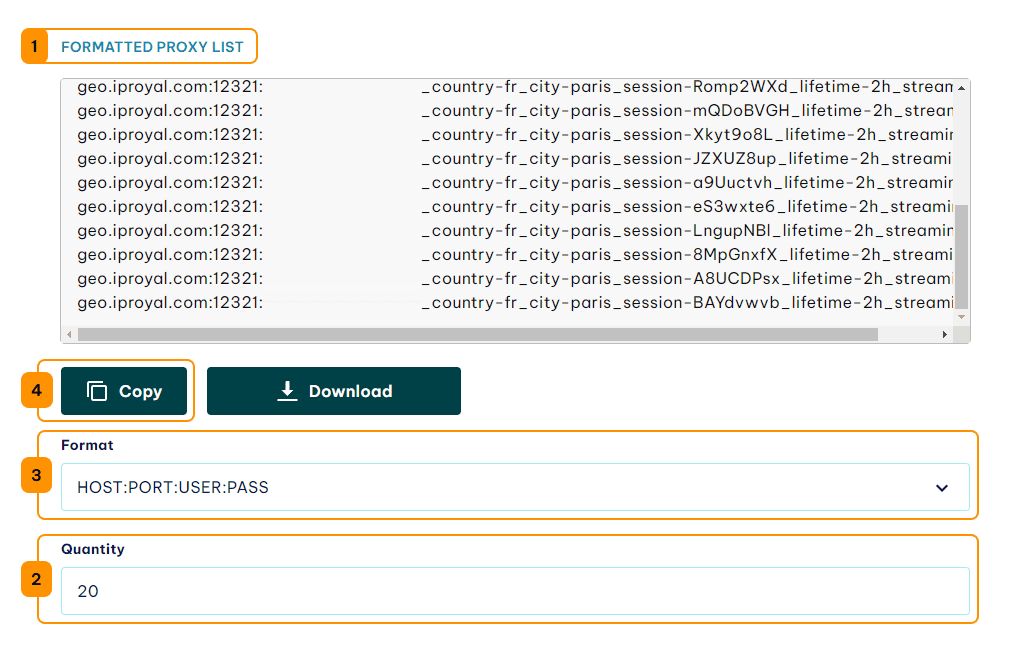Focus the Quantity input field

coord(514,591)
